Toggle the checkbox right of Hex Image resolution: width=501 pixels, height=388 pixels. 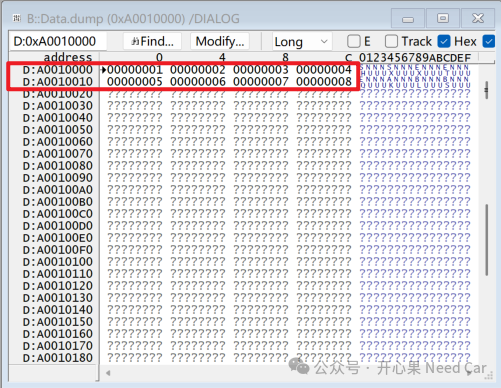click(489, 42)
